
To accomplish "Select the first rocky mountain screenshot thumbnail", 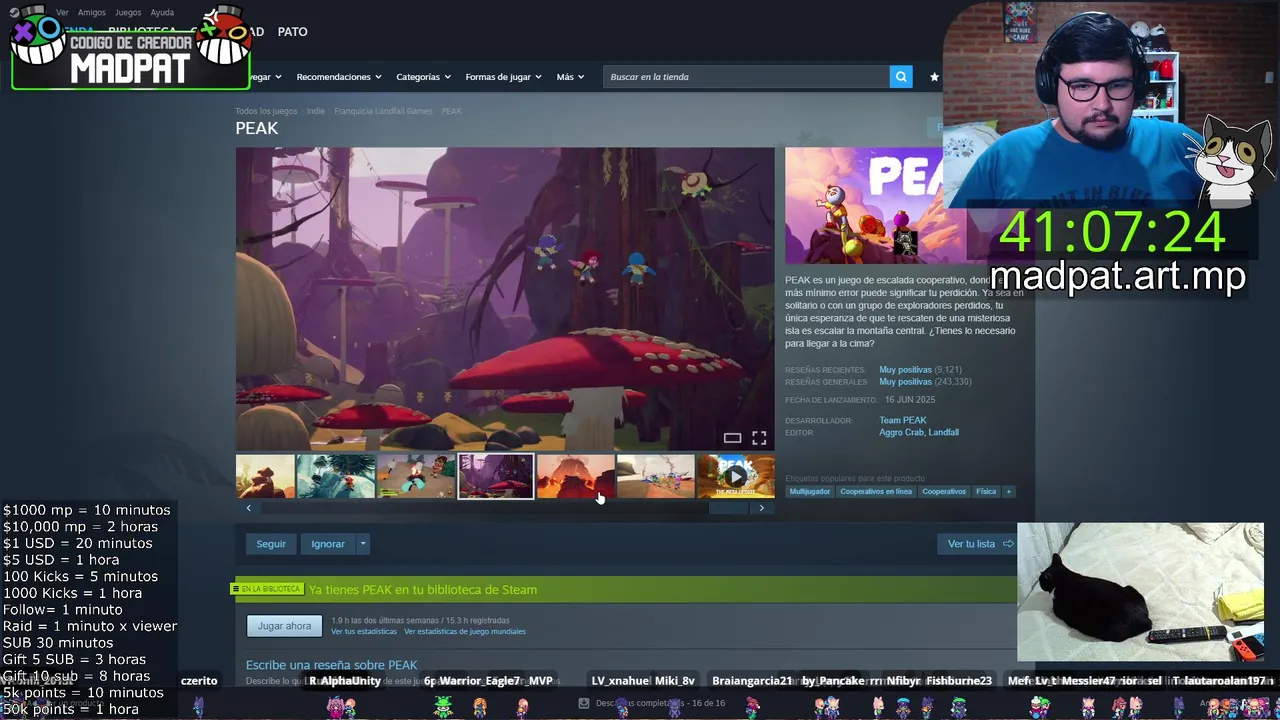I will [265, 476].
